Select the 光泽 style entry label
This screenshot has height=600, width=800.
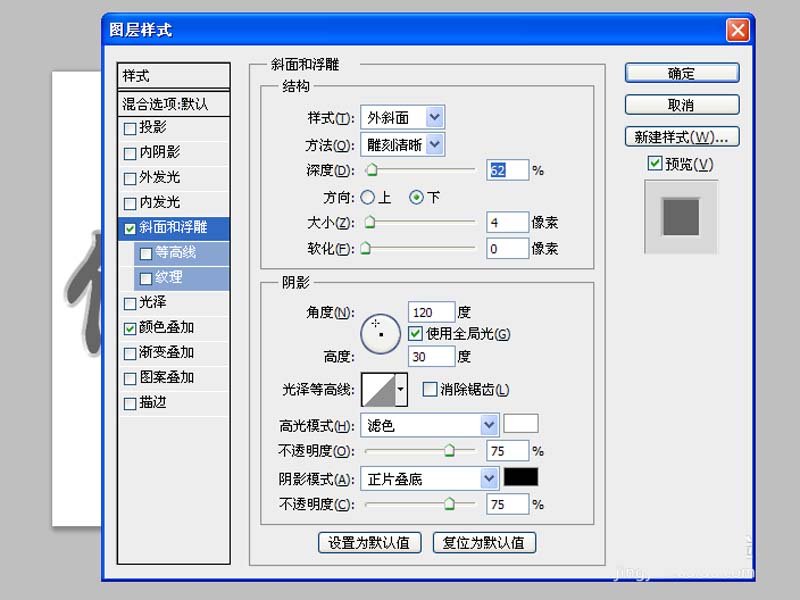coord(153,302)
